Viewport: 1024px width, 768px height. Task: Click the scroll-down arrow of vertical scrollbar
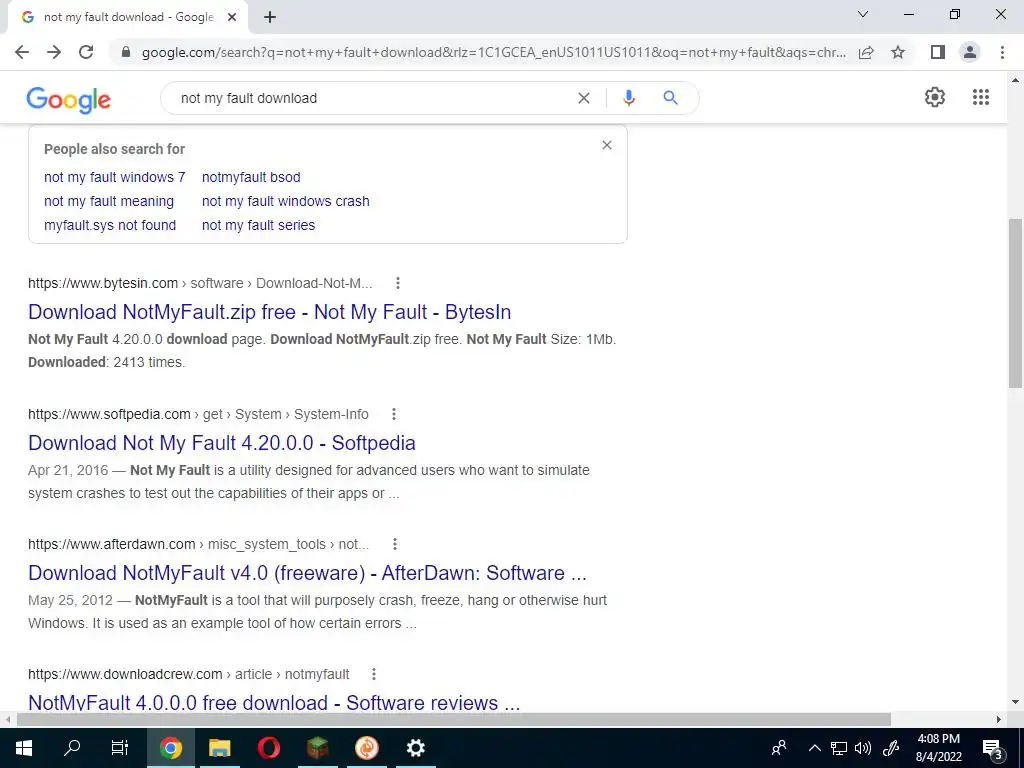[x=1016, y=703]
